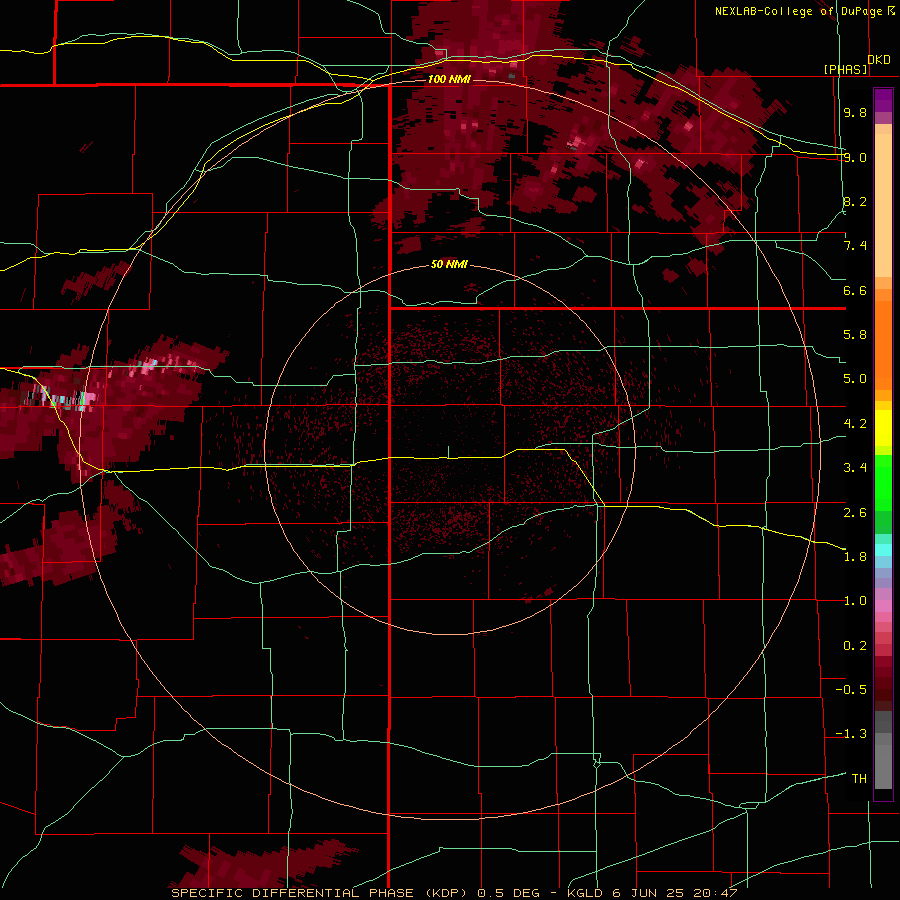Click the 0.2 scale value
The width and height of the screenshot is (900, 900).
(x=855, y=646)
